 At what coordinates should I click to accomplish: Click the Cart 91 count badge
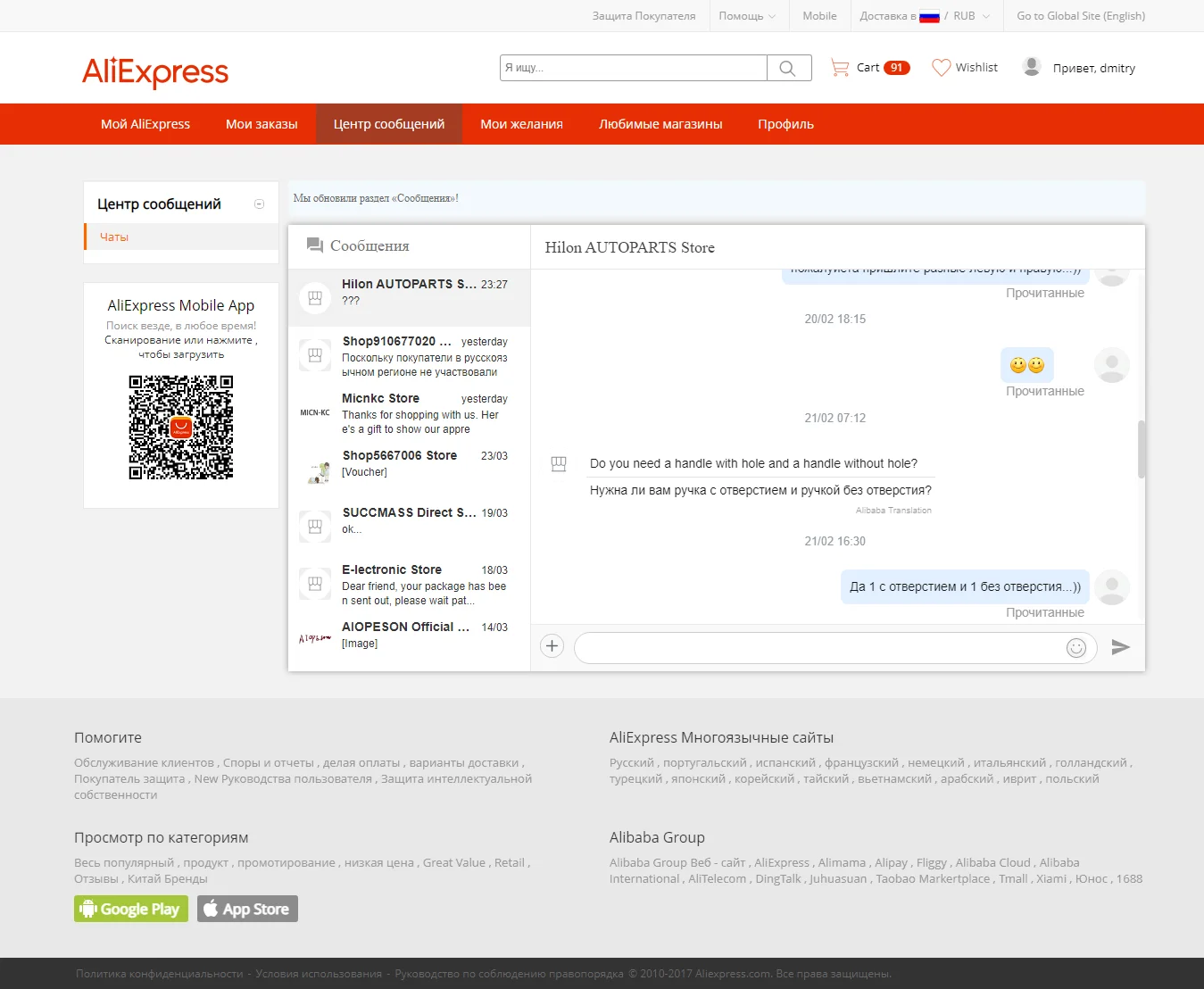click(897, 68)
